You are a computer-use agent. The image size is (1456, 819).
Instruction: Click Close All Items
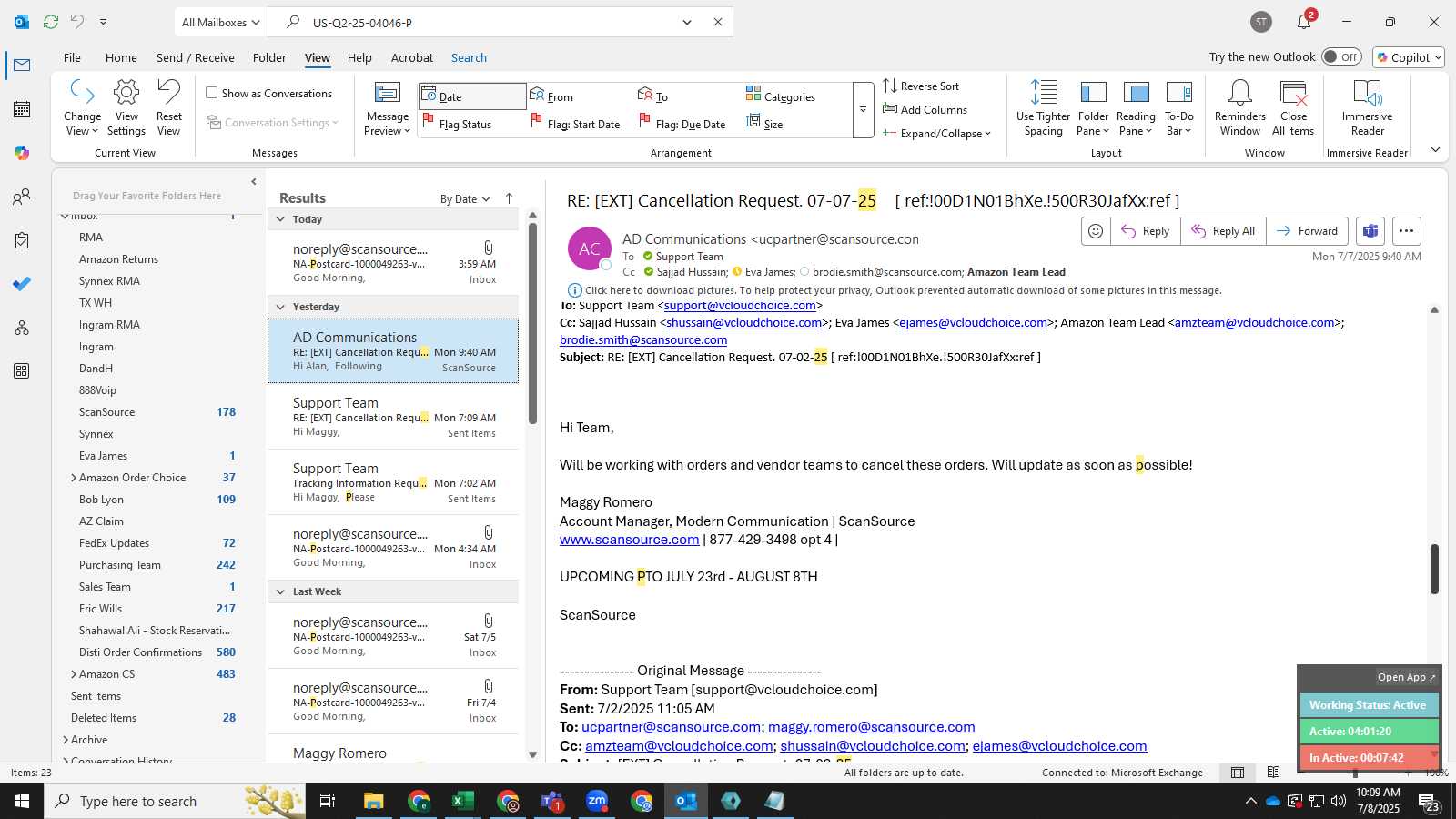pos(1293,108)
